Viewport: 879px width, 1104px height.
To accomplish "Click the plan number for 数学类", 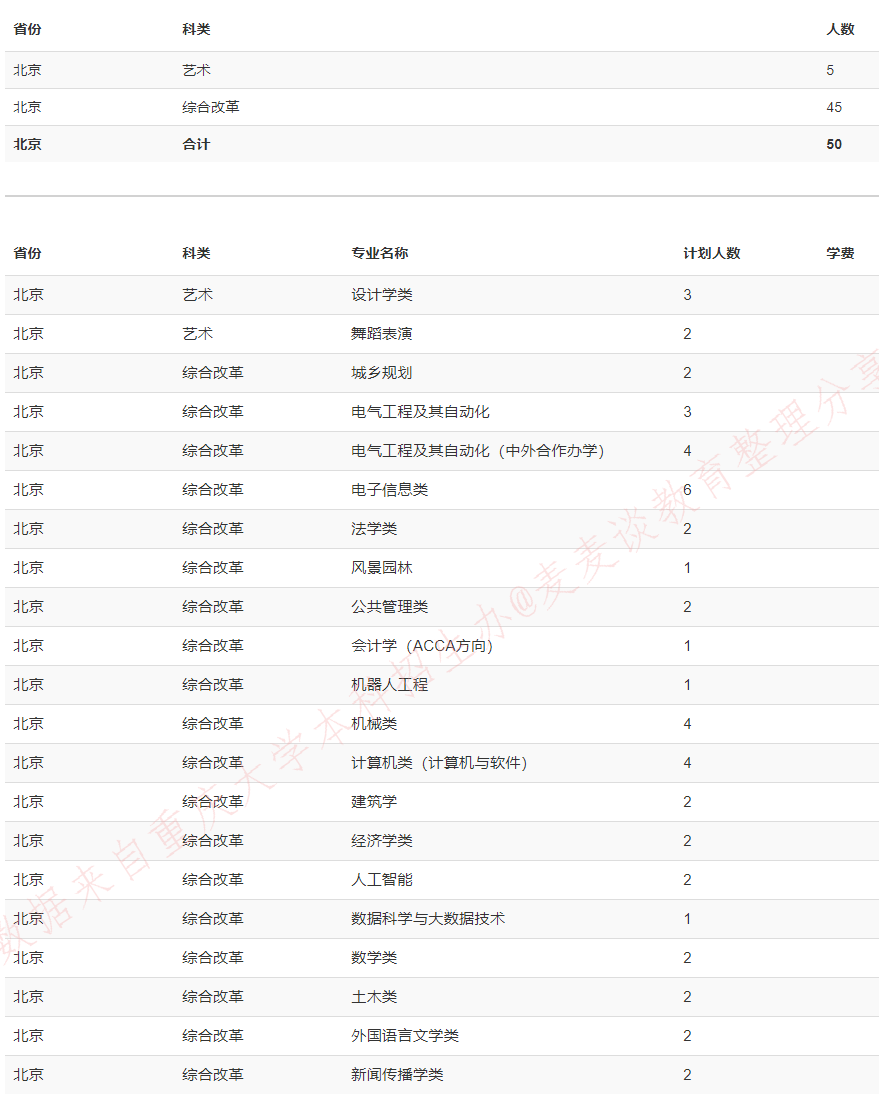I will (687, 958).
